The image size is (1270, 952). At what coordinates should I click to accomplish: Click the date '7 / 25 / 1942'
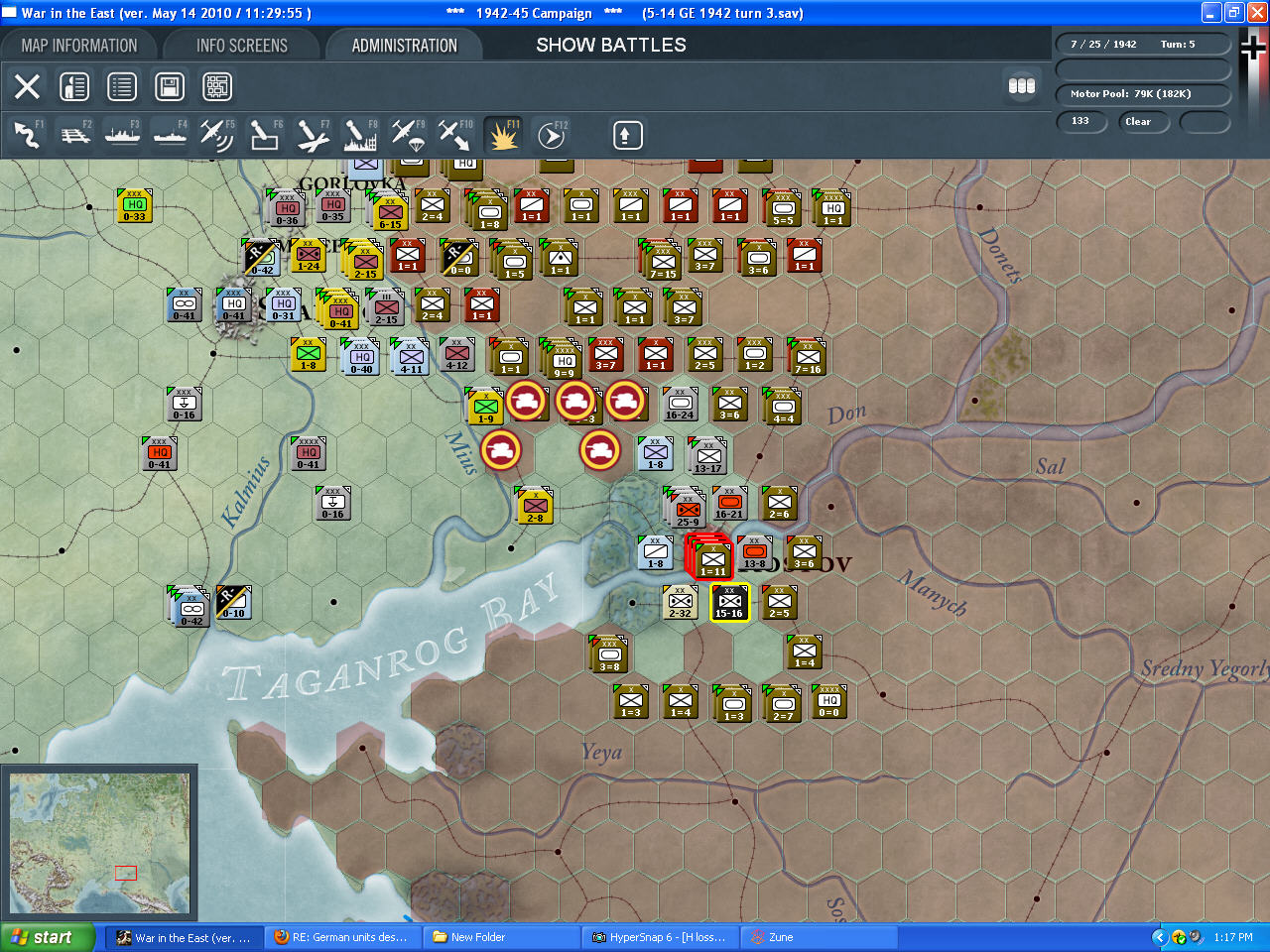click(x=1103, y=45)
